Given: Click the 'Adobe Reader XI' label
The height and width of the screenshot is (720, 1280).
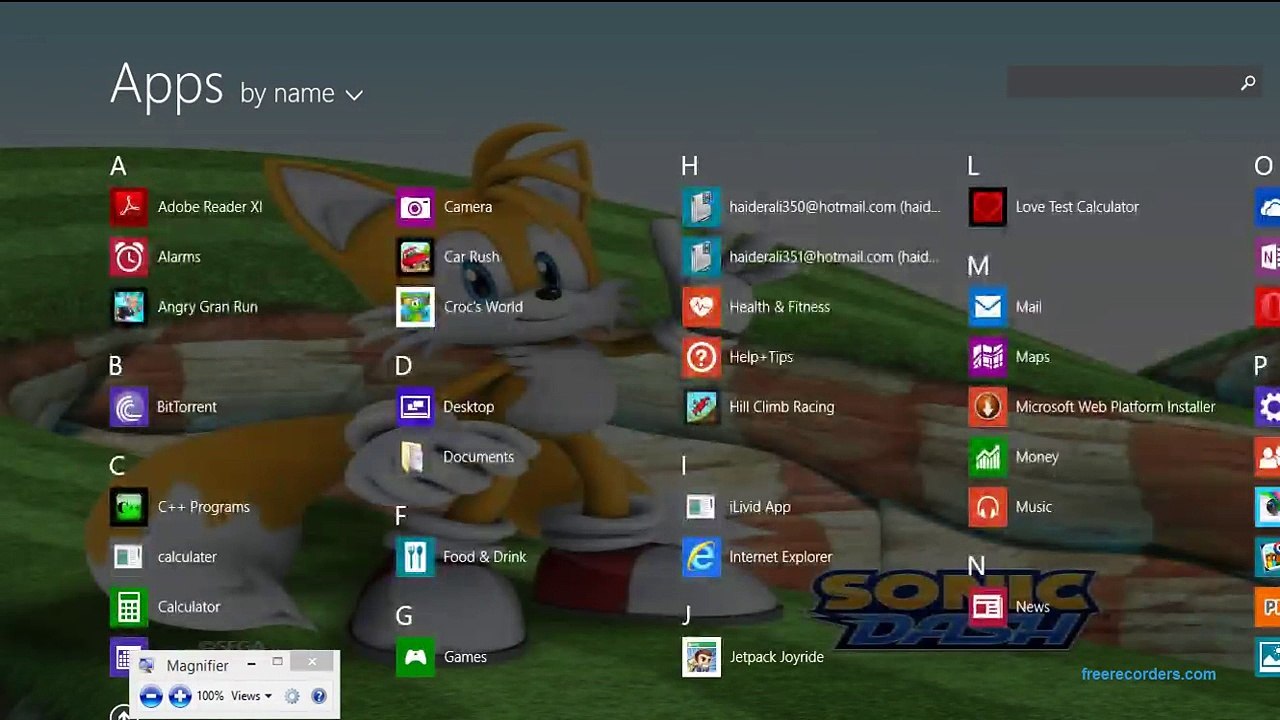Looking at the screenshot, I should click(x=210, y=207).
